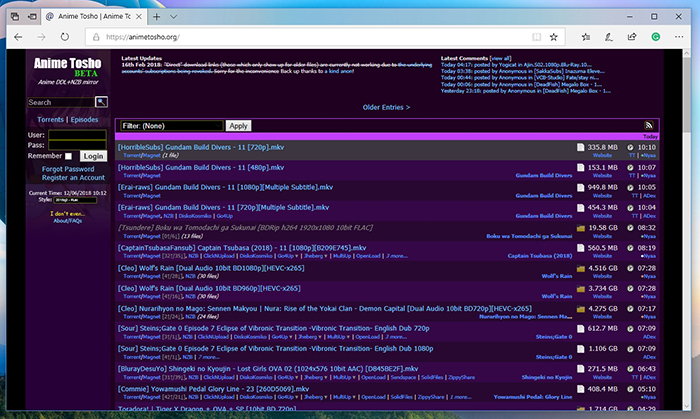Add page to favorites star
The image size is (700, 419).
coord(554,37)
